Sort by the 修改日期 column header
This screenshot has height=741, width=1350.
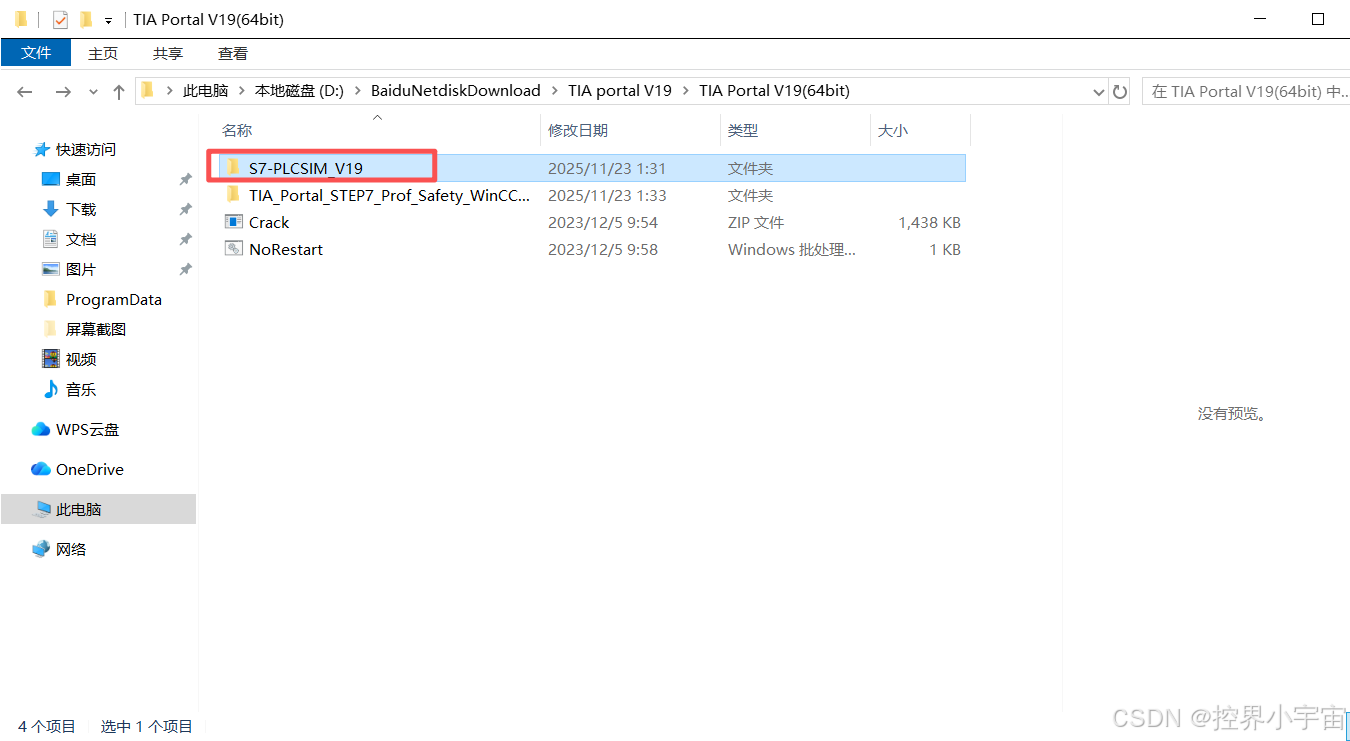click(x=578, y=130)
